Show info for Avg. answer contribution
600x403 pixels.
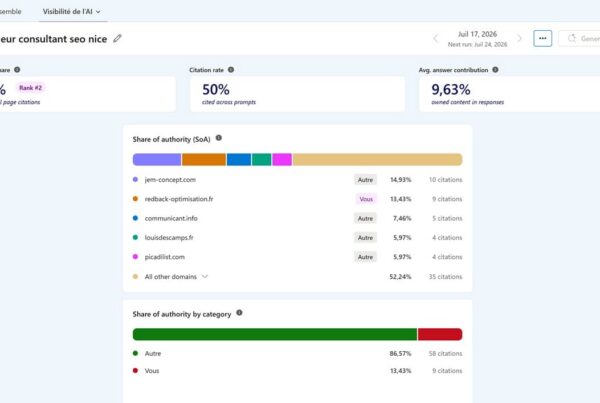[x=496, y=70]
